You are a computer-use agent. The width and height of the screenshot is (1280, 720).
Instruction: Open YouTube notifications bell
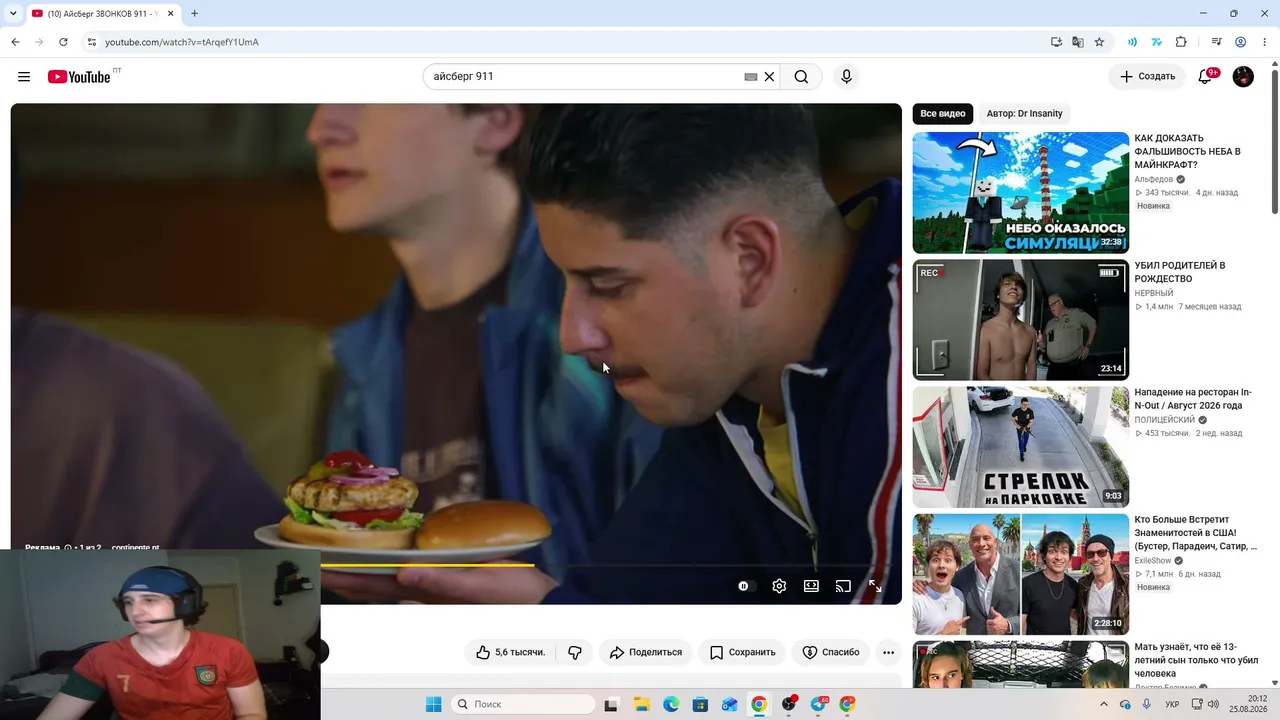point(1205,77)
